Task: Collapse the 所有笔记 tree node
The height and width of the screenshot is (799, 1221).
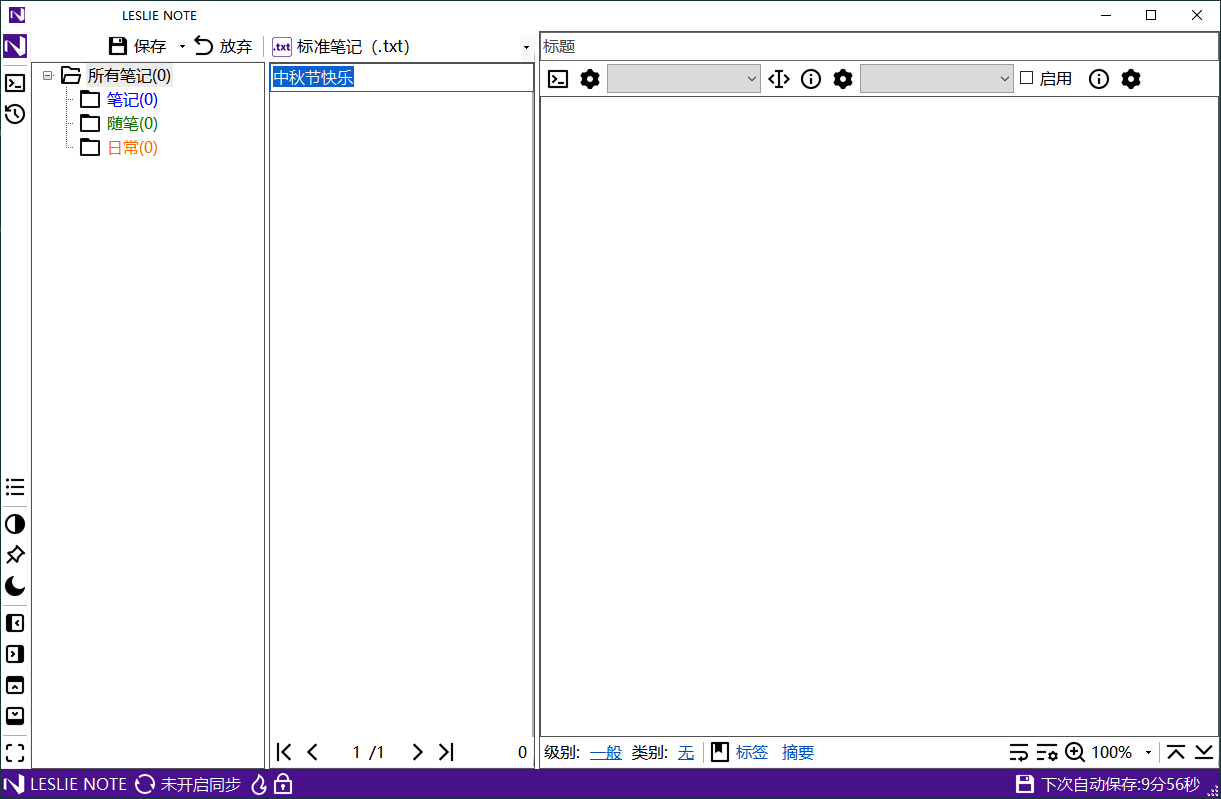Action: click(47, 76)
